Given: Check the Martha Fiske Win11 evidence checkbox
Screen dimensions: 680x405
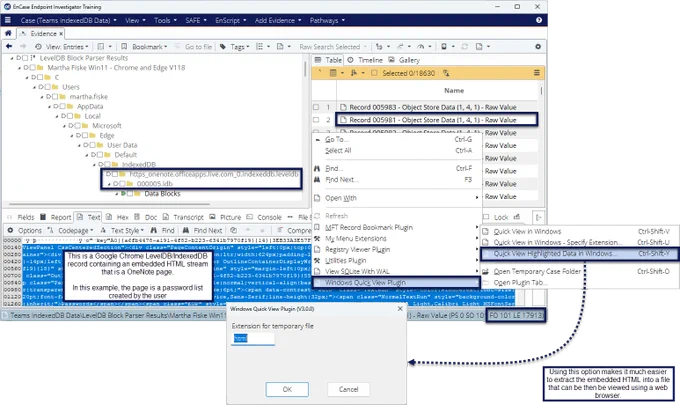Looking at the screenshot, I should (33, 68).
